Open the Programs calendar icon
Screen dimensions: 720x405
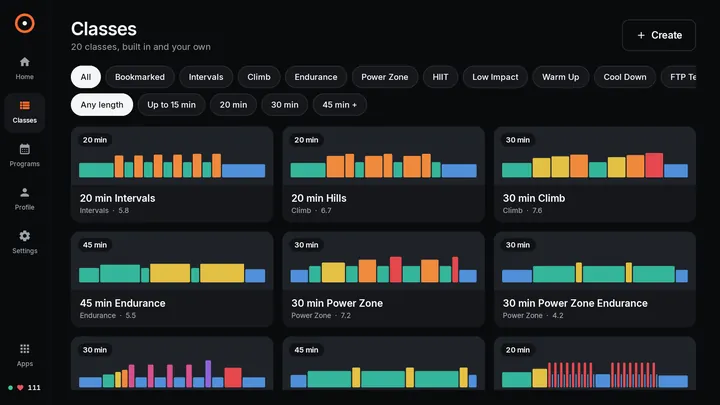tap(24, 149)
